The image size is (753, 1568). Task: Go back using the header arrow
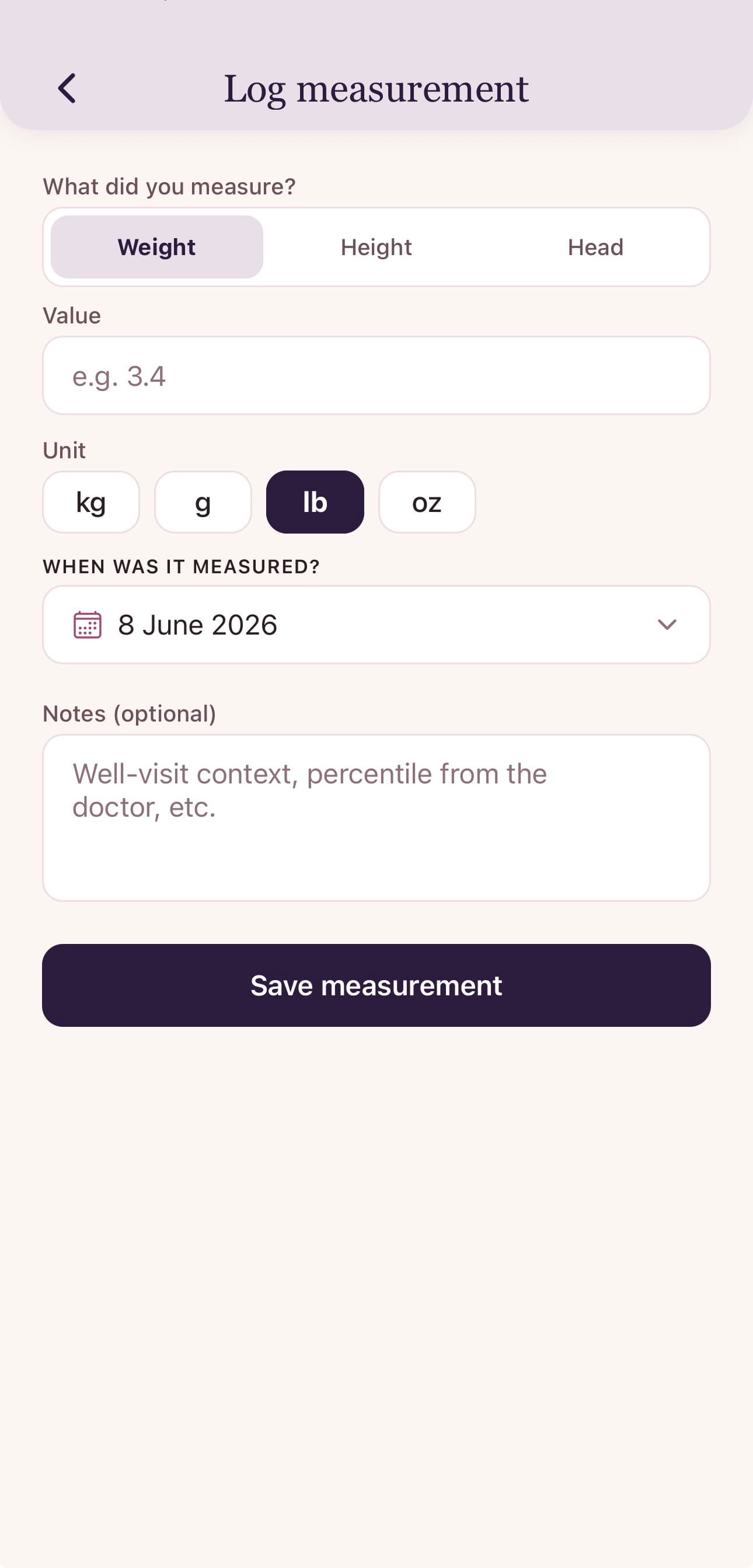[67, 88]
